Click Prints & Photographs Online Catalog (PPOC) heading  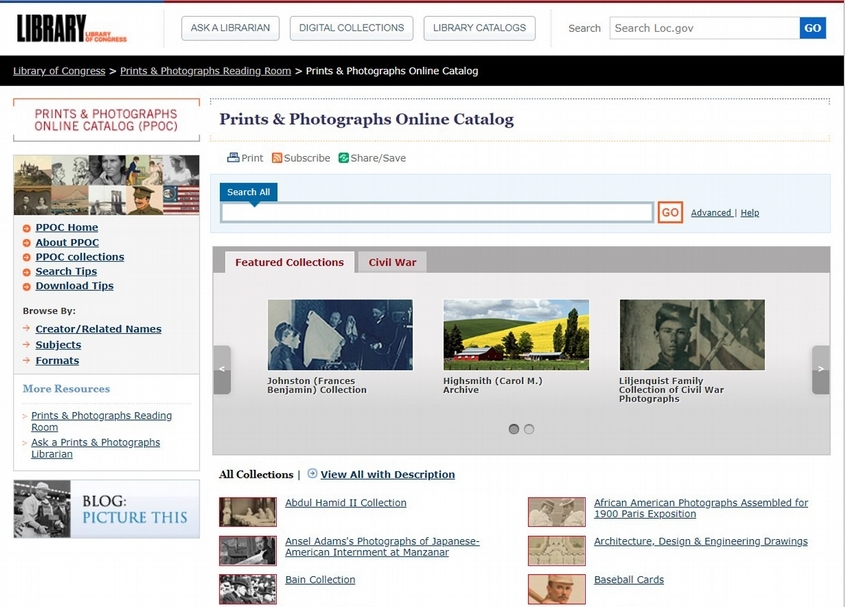[106, 120]
